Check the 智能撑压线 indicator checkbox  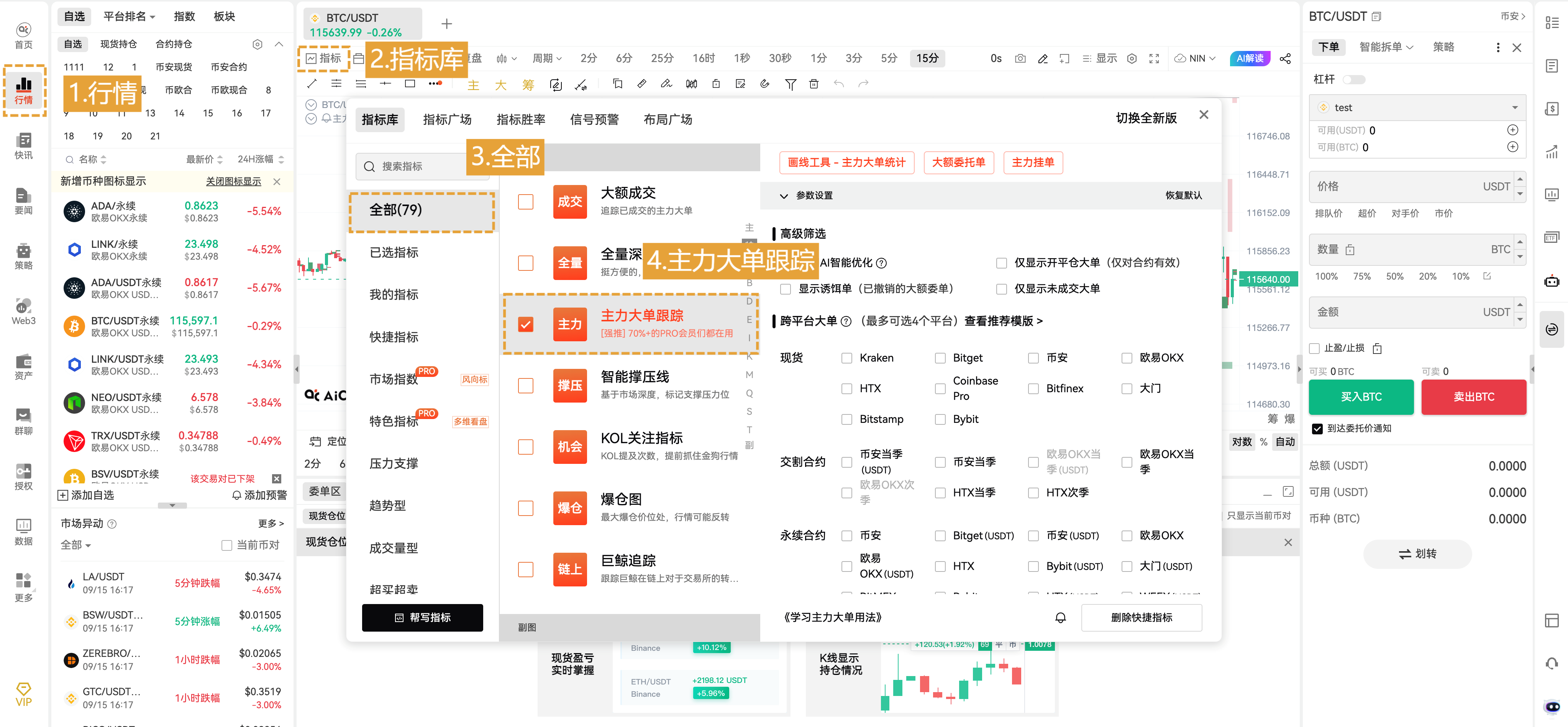pyautogui.click(x=525, y=386)
